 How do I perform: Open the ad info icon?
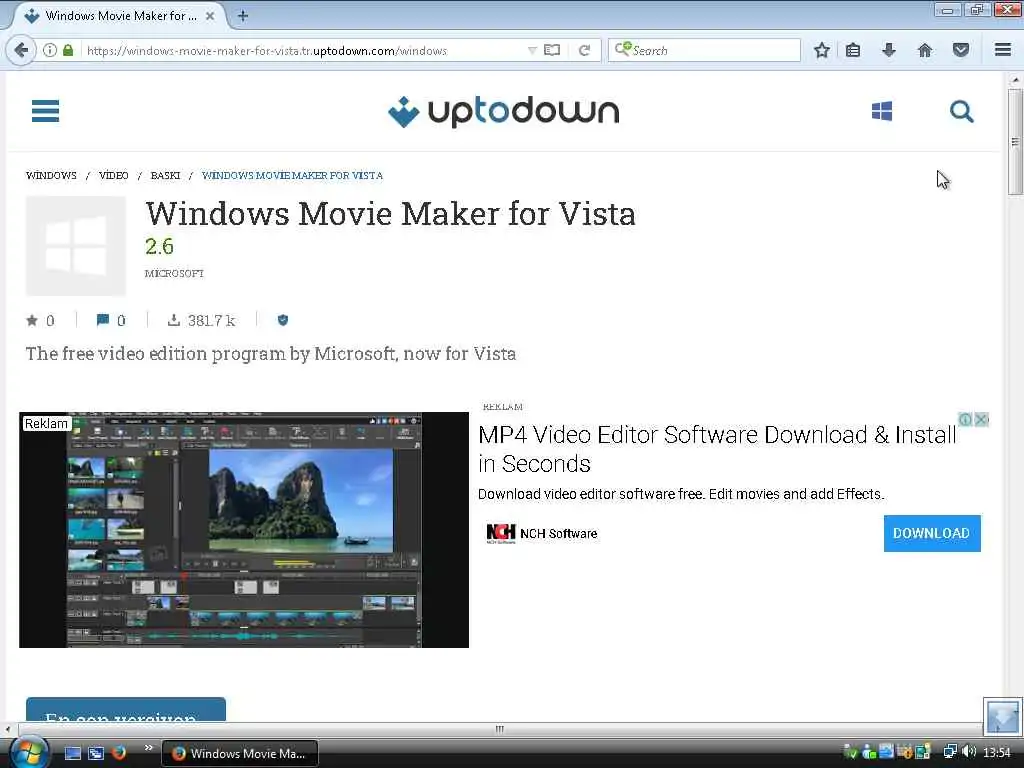(x=965, y=419)
